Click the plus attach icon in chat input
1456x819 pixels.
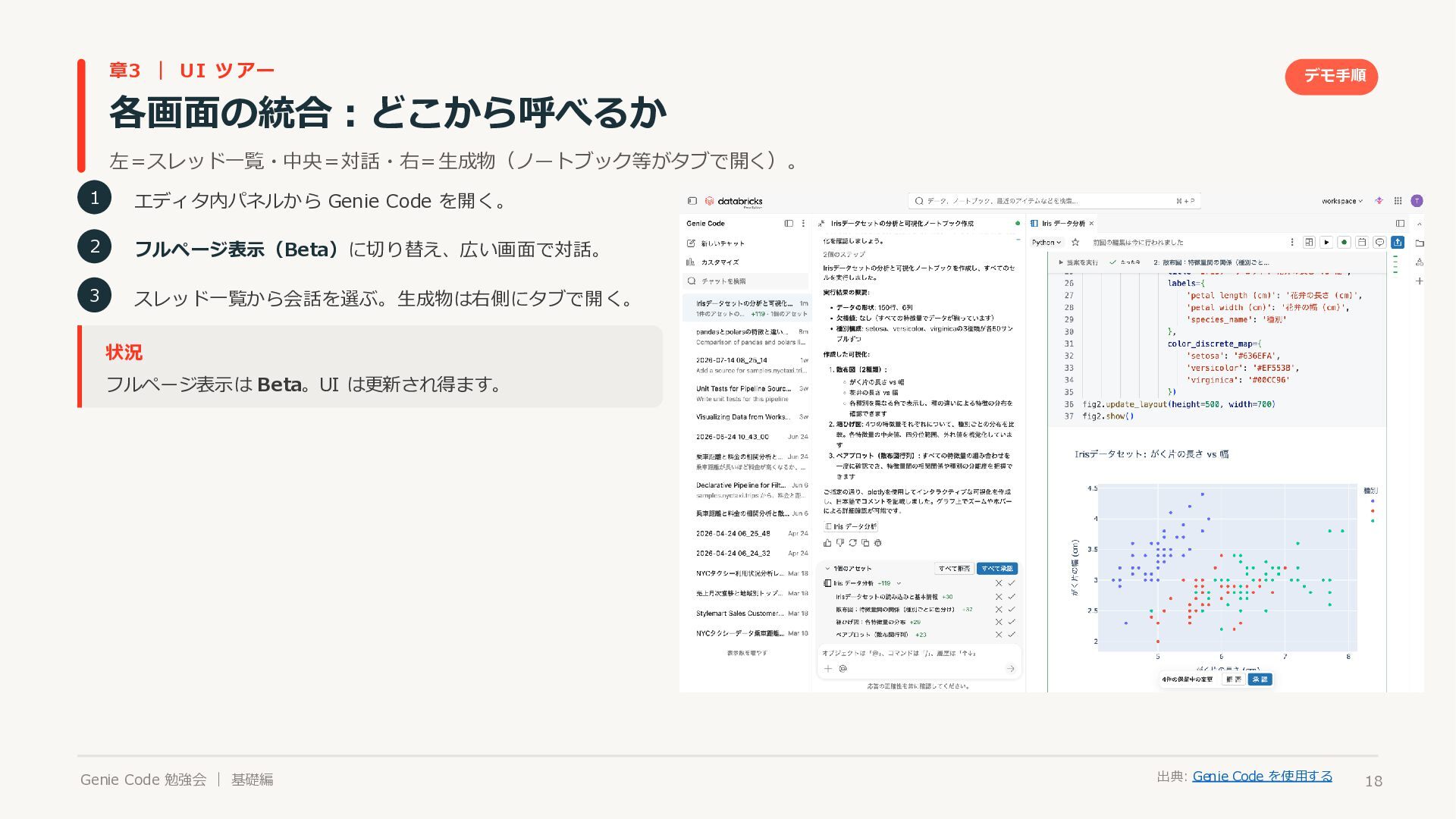point(828,669)
